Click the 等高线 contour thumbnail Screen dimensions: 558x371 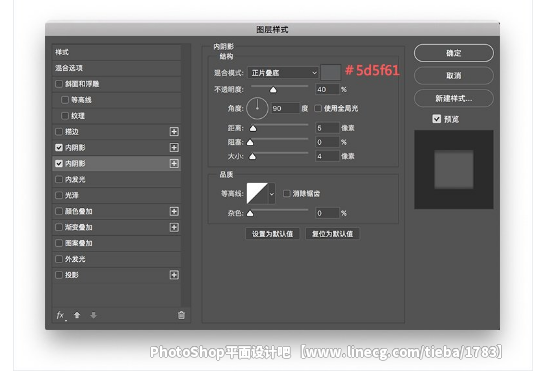pyautogui.click(x=257, y=194)
